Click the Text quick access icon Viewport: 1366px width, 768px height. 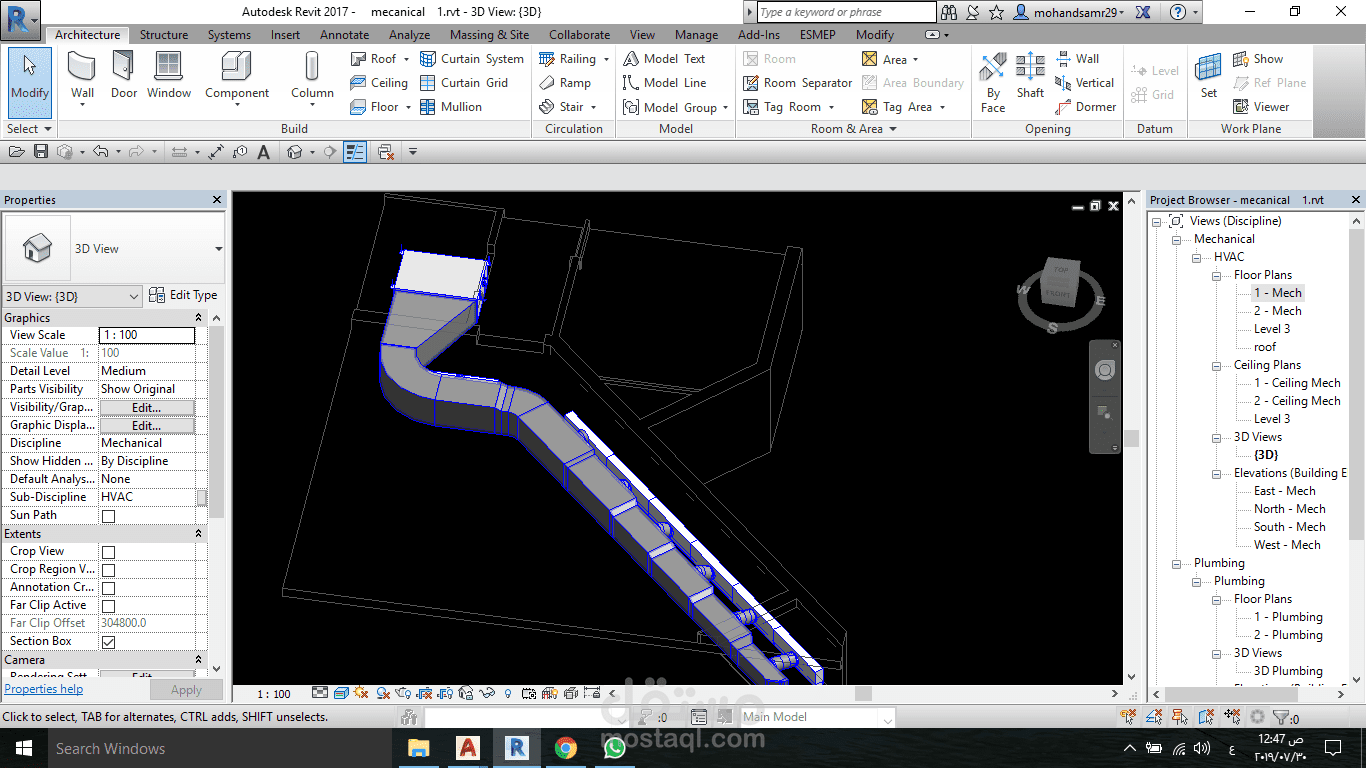click(263, 152)
